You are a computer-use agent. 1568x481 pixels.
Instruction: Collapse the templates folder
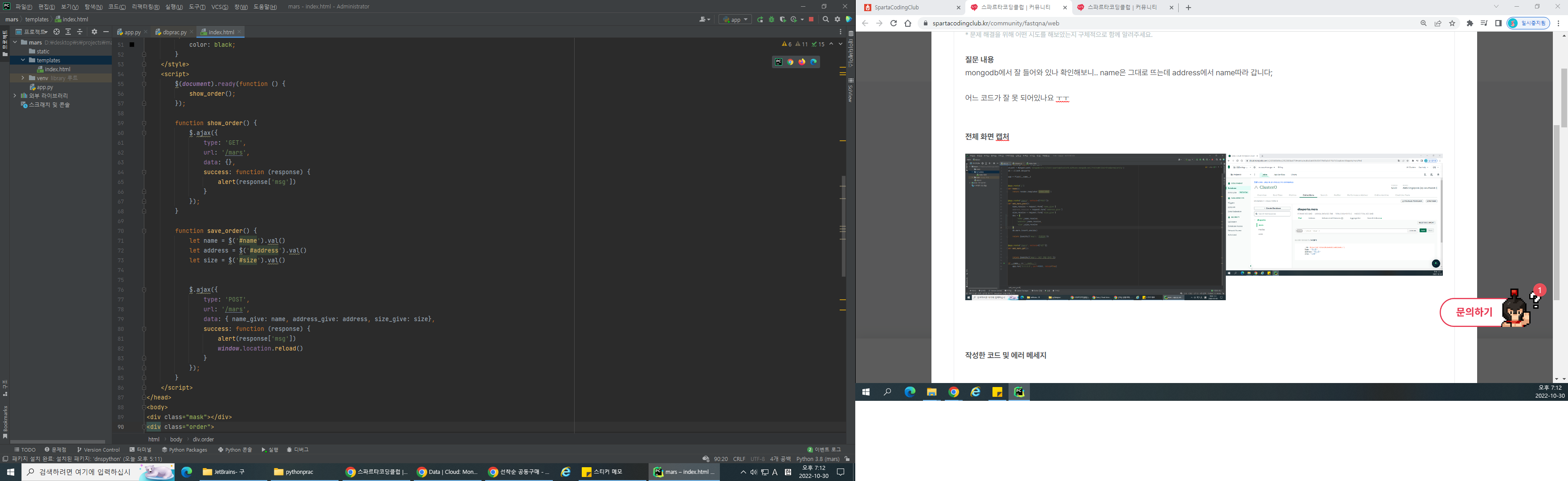coord(23,60)
